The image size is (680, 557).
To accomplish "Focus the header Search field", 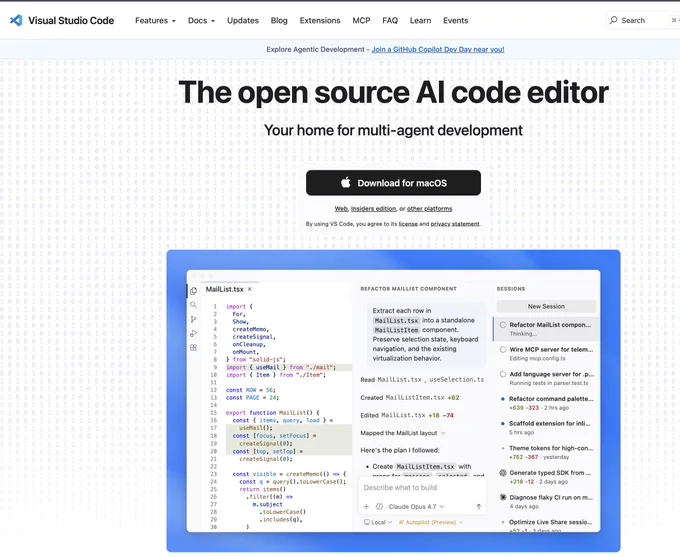I will point(643,20).
